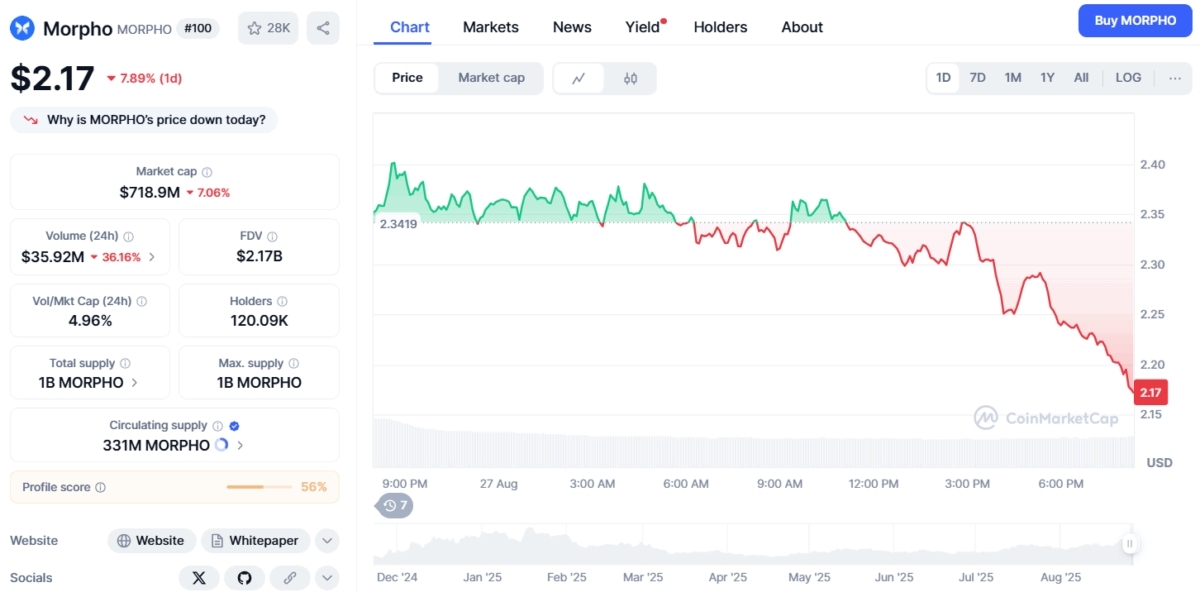Open the GitHub social link
This screenshot has width=1200, height=592.
click(244, 578)
